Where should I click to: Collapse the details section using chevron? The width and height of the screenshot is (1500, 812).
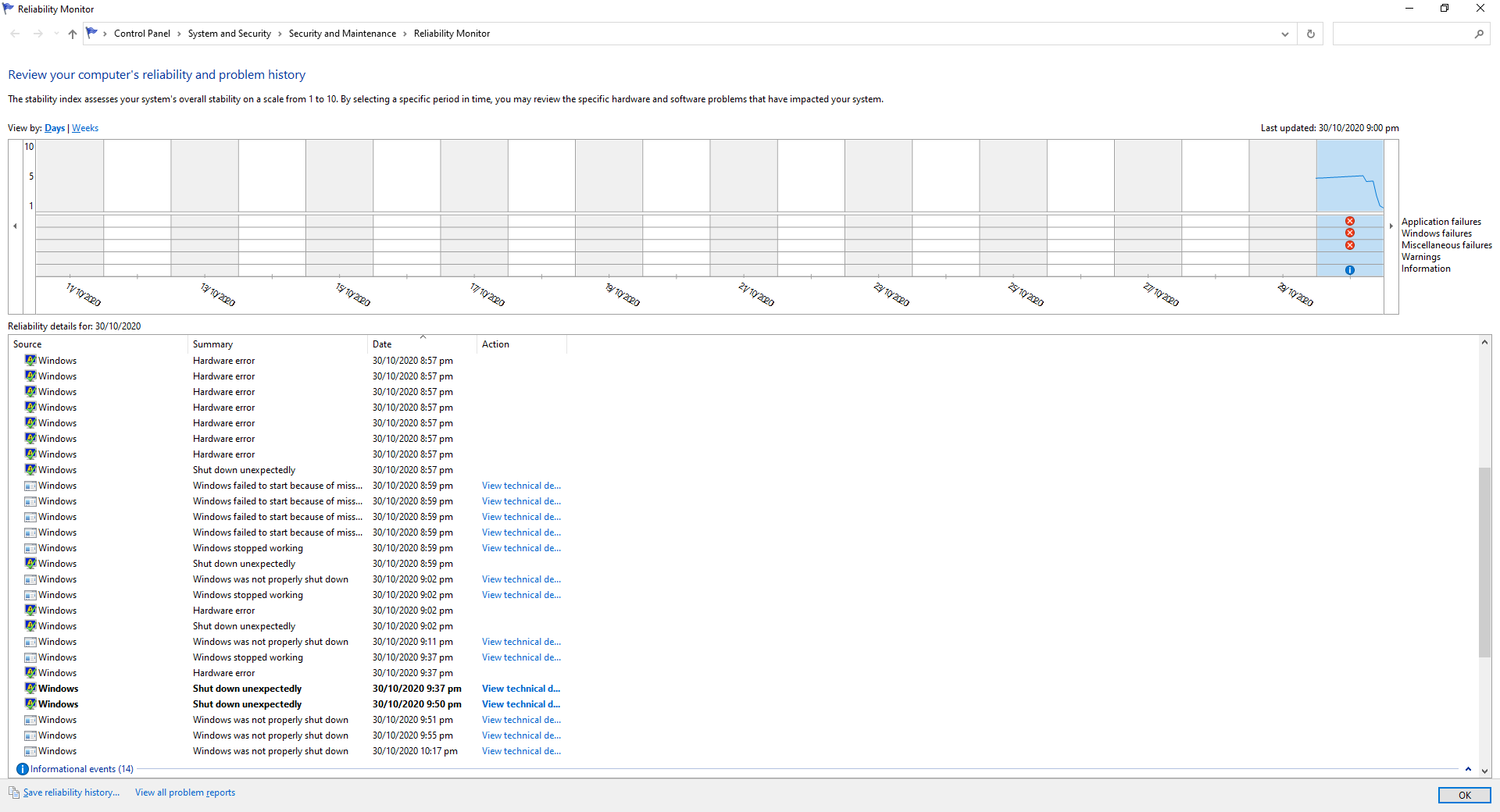tap(1468, 769)
